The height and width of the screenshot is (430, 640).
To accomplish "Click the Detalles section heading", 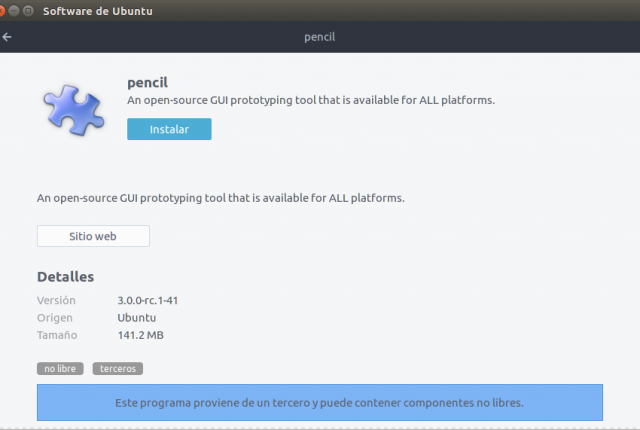I will pyautogui.click(x=65, y=277).
